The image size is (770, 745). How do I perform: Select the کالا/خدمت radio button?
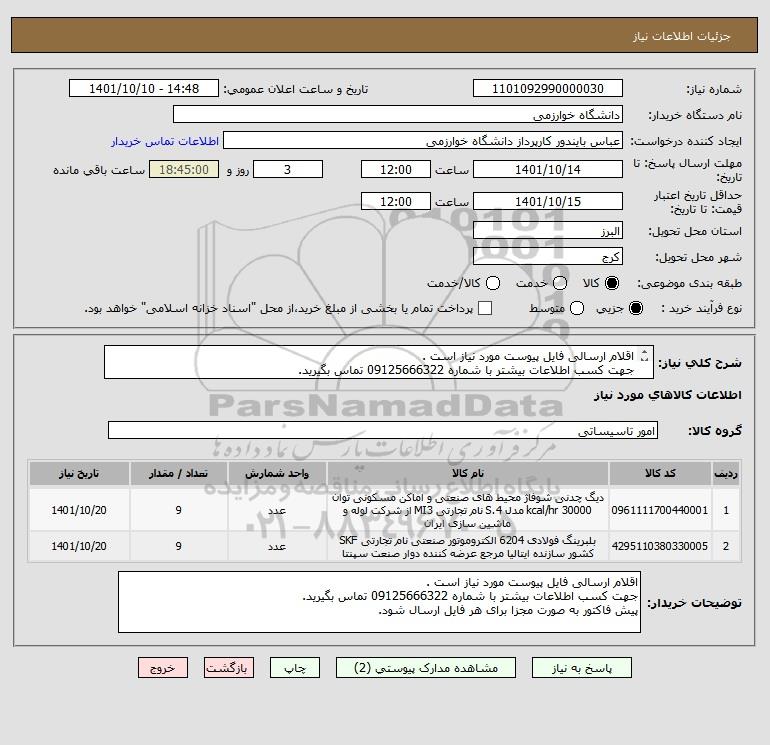tap(493, 283)
